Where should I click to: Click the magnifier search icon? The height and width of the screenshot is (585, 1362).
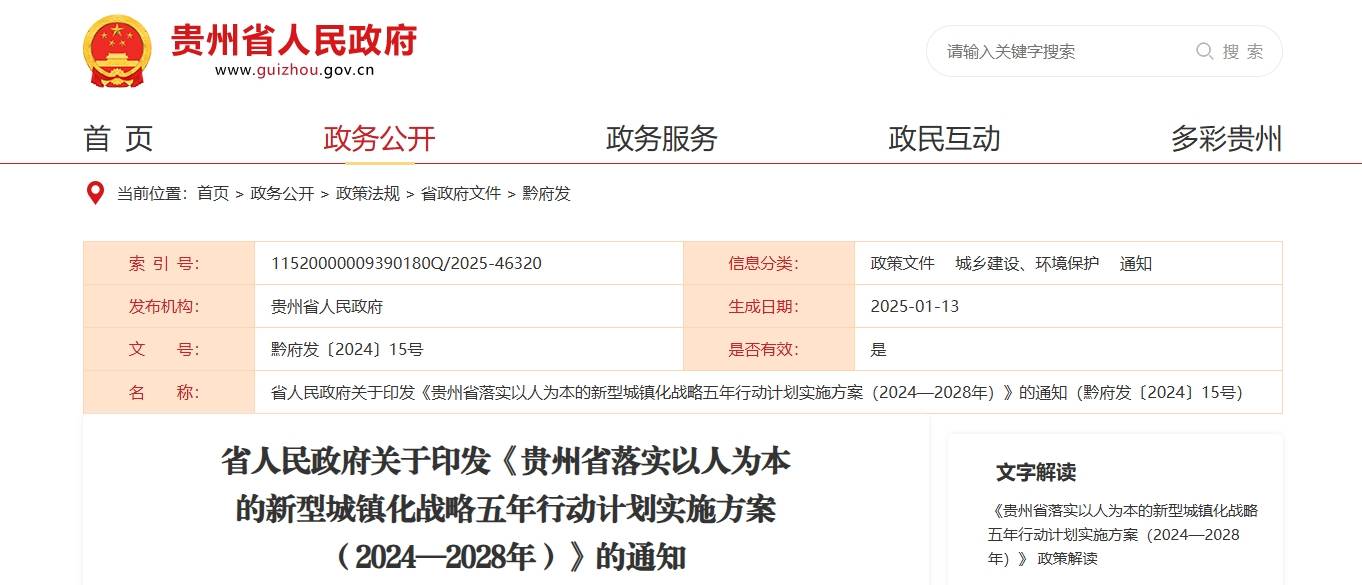pos(1204,51)
